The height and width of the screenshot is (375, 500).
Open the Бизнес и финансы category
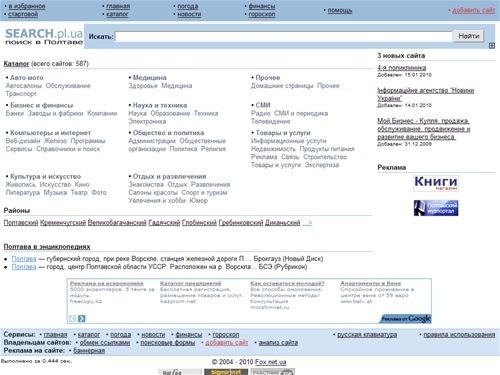41,105
